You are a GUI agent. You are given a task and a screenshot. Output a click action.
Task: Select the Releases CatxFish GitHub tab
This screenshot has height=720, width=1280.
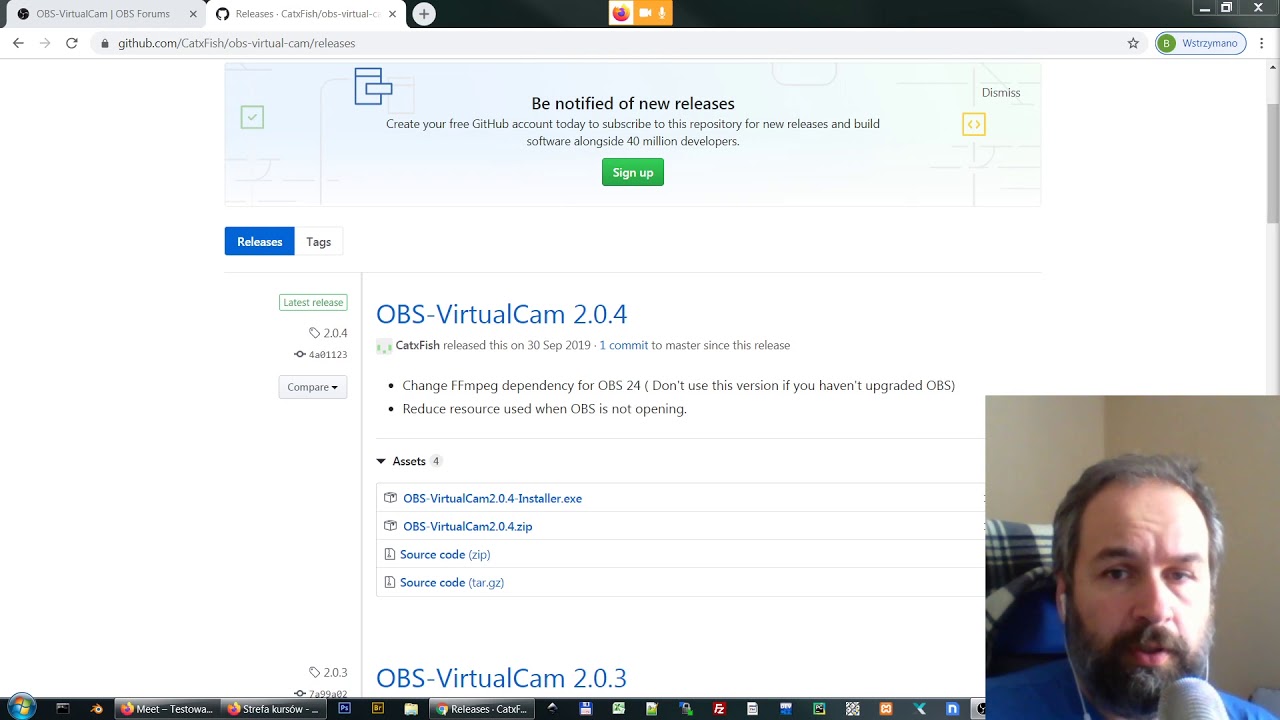(x=305, y=14)
